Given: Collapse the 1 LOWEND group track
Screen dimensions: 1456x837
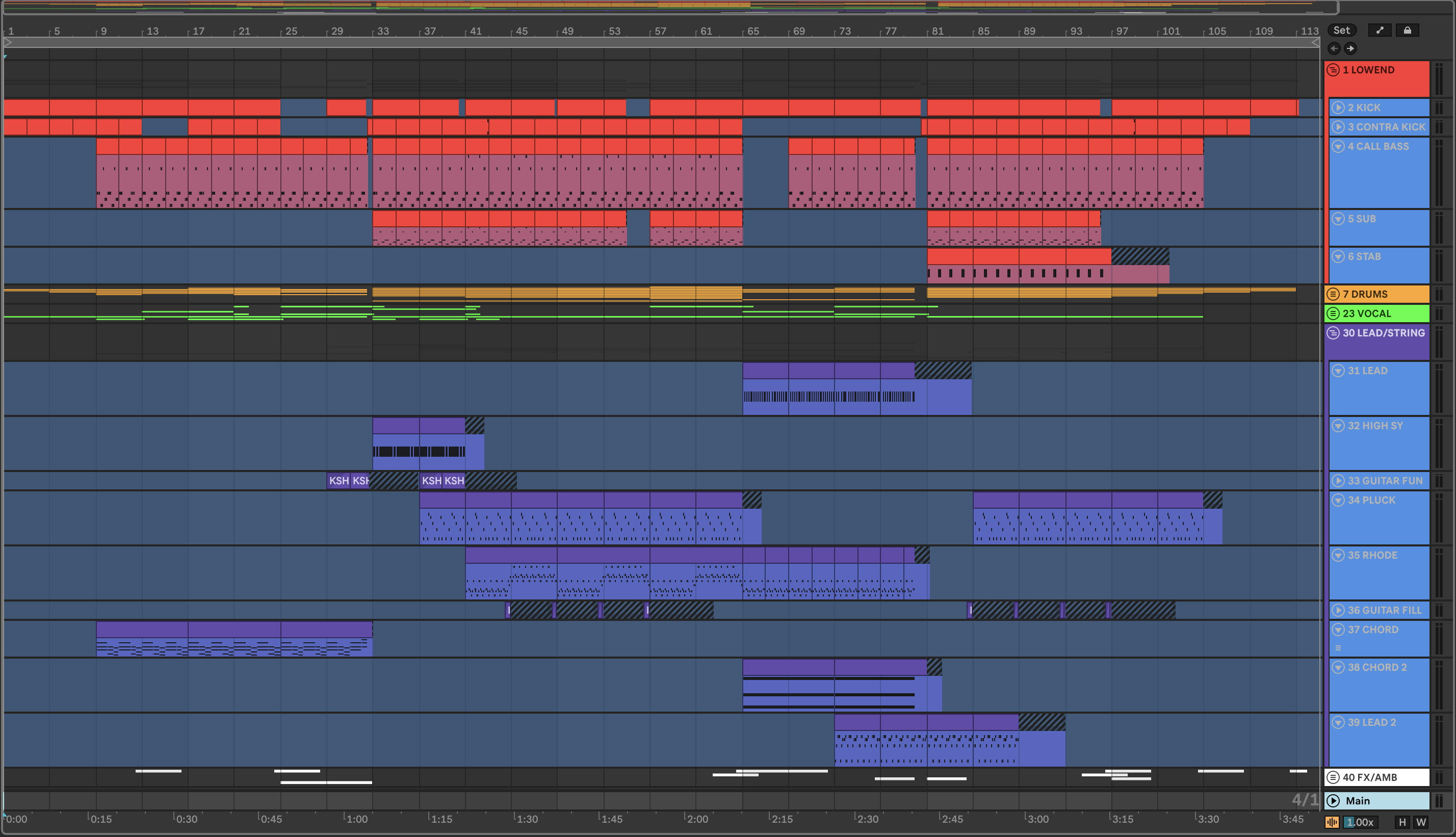Looking at the screenshot, I should (1333, 70).
